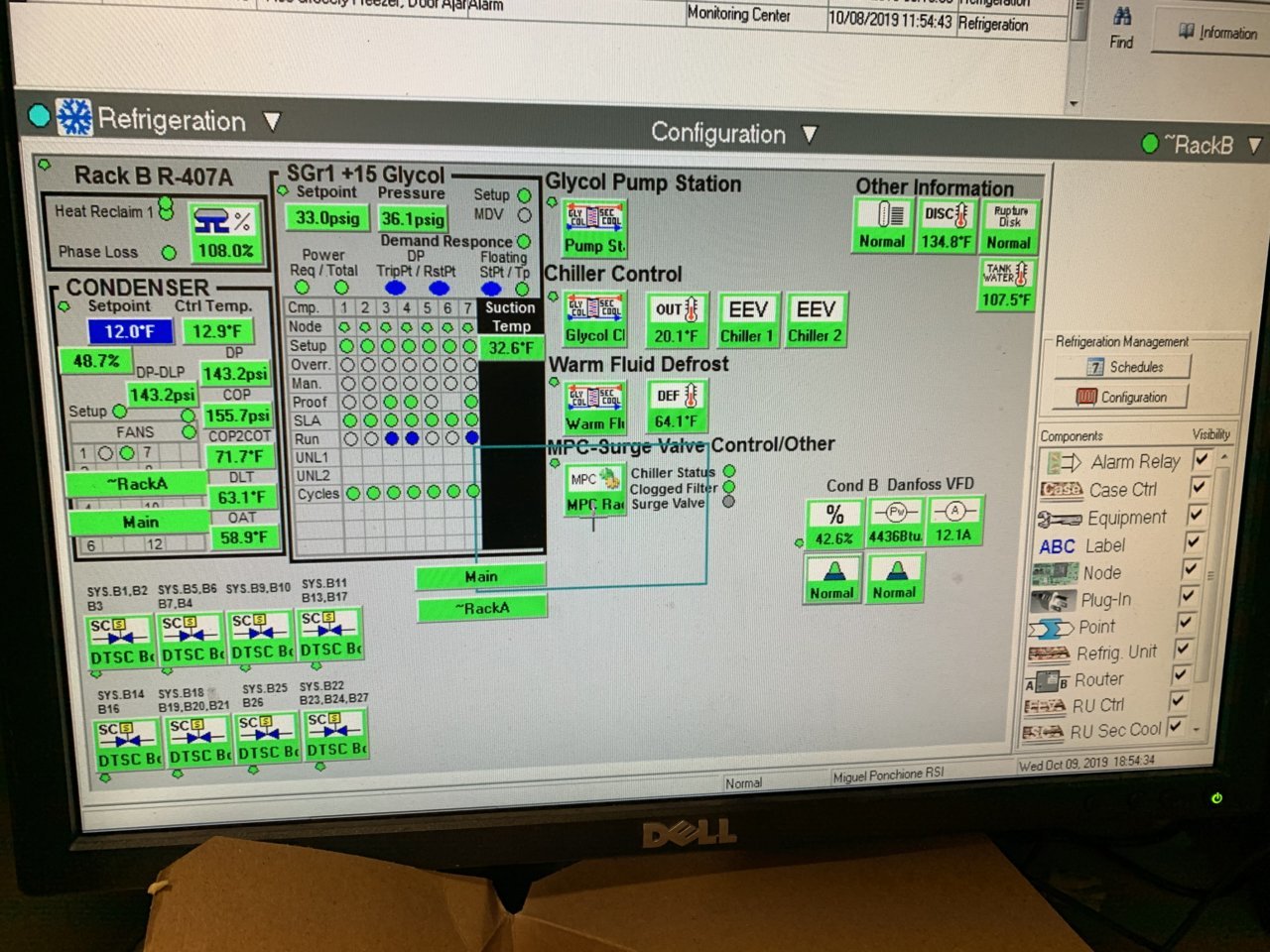Image resolution: width=1270 pixels, height=952 pixels.
Task: Click the Main button below suction table
Action: click(x=481, y=576)
